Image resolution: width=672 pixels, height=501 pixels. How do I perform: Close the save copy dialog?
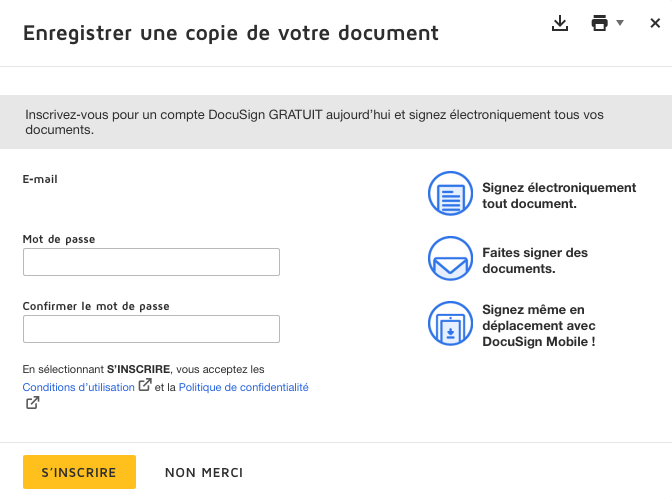click(655, 23)
